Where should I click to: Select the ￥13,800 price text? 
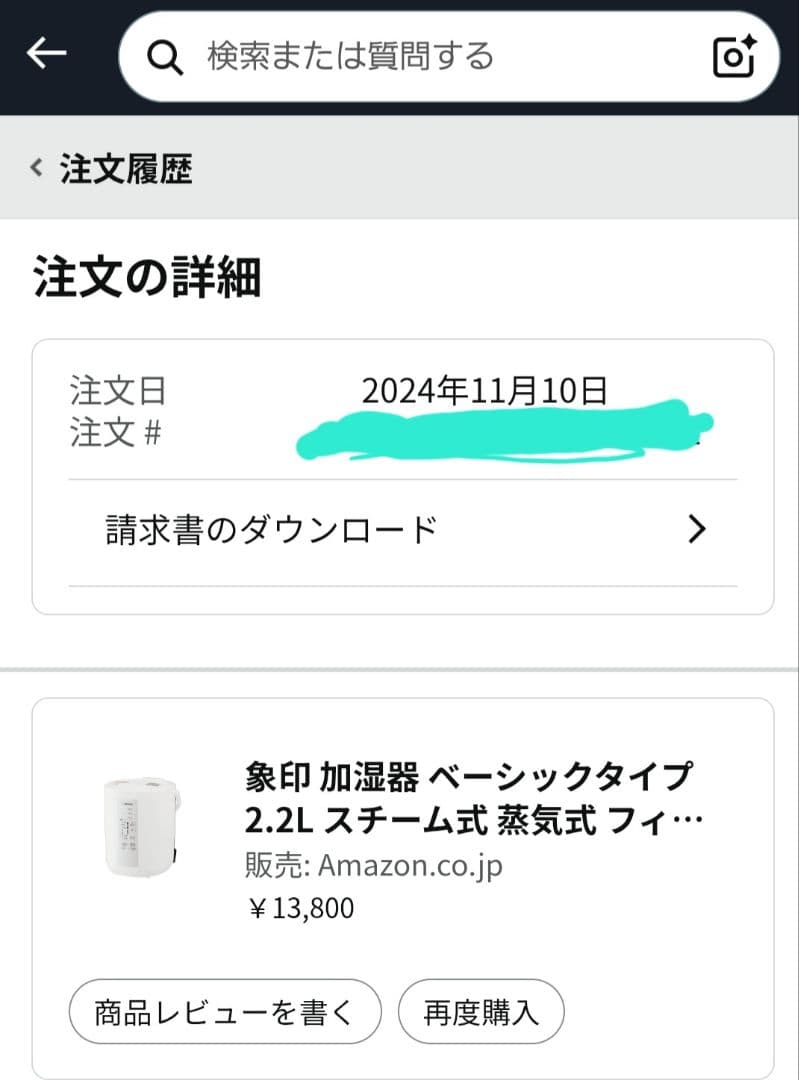click(x=300, y=908)
